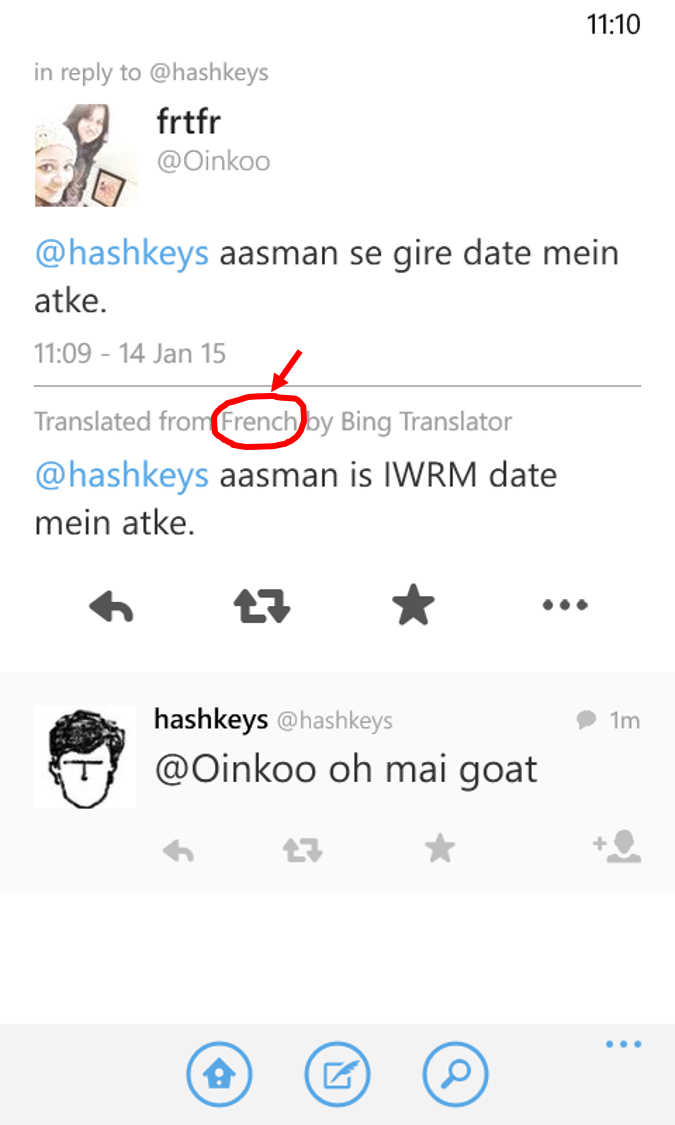675x1125 pixels.
Task: Open "in reply to @hashkeys" link
Action: click(151, 72)
